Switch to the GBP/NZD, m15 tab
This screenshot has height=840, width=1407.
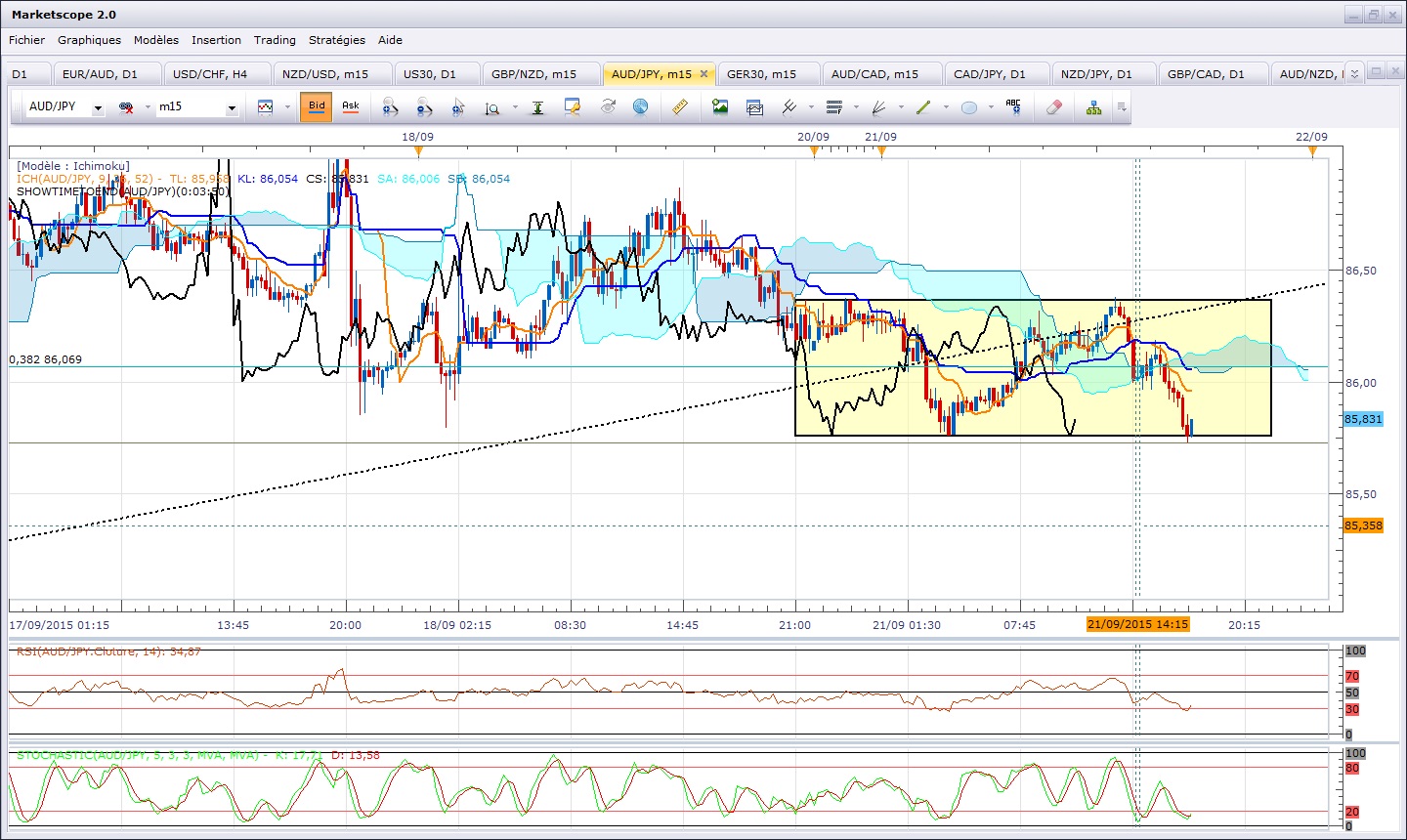pyautogui.click(x=533, y=74)
